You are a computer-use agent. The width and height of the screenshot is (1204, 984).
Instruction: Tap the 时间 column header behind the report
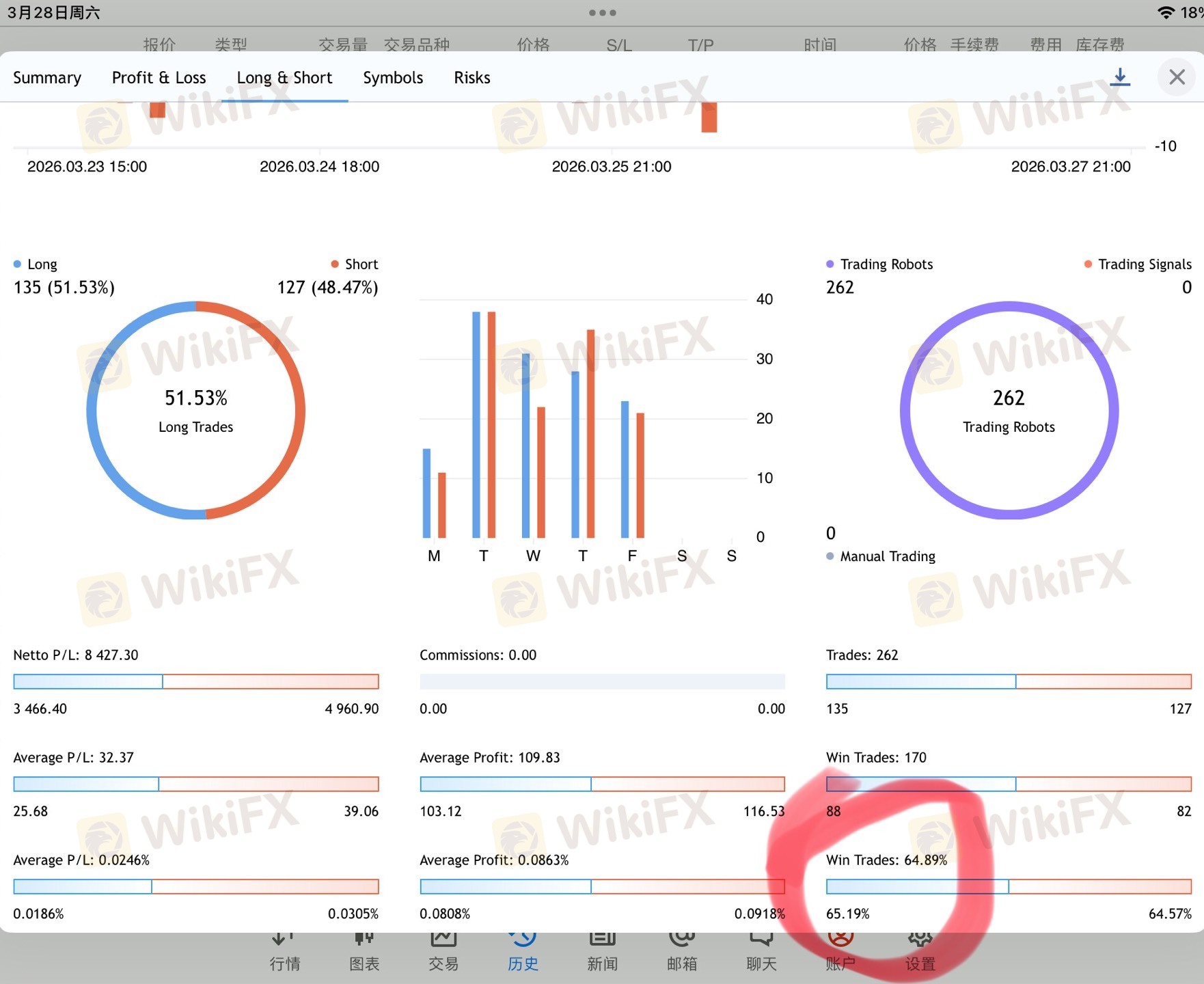(820, 44)
